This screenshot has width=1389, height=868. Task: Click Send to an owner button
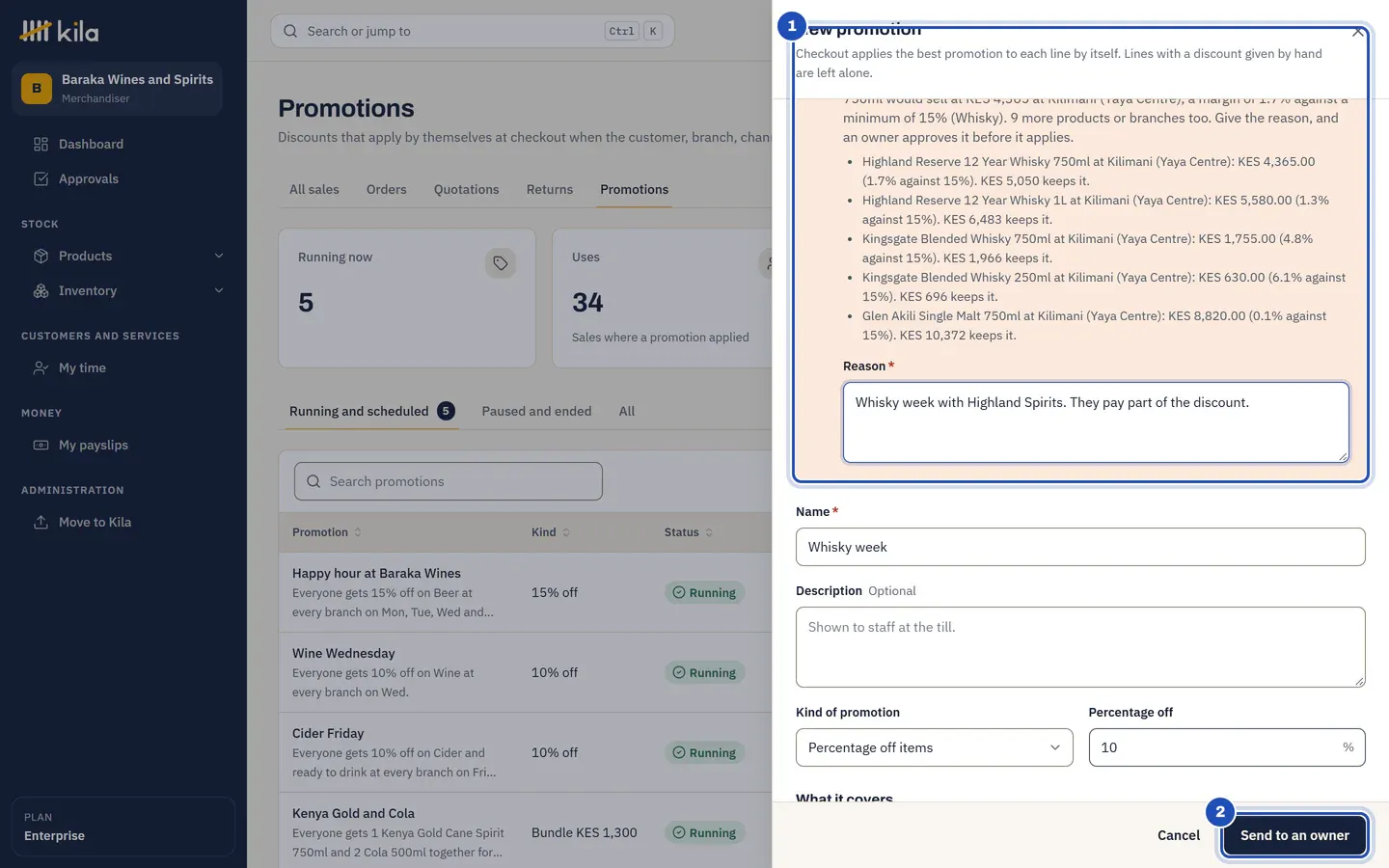coord(1294,835)
